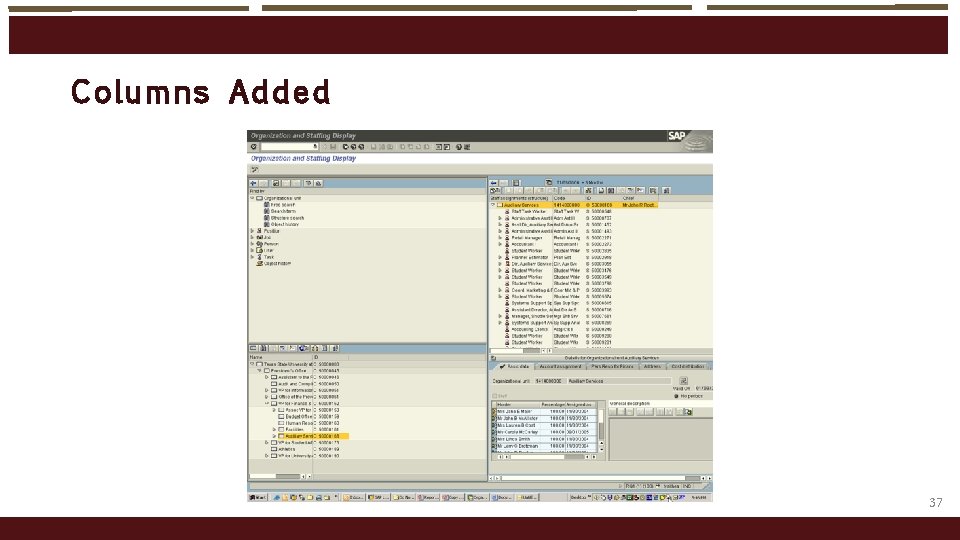Click the Find binoculars icon in SAP toolbar

pos(382,147)
